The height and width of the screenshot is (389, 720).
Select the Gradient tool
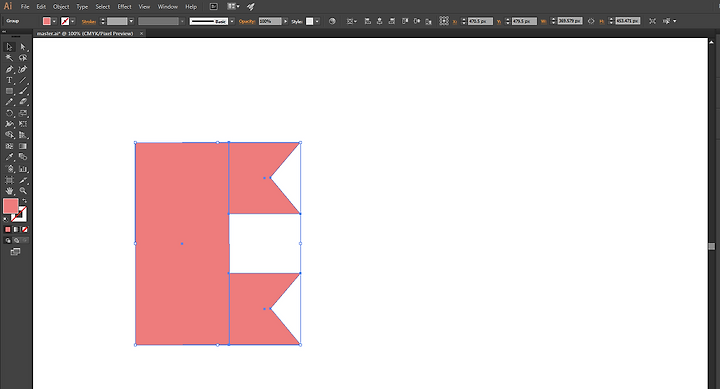(23, 146)
